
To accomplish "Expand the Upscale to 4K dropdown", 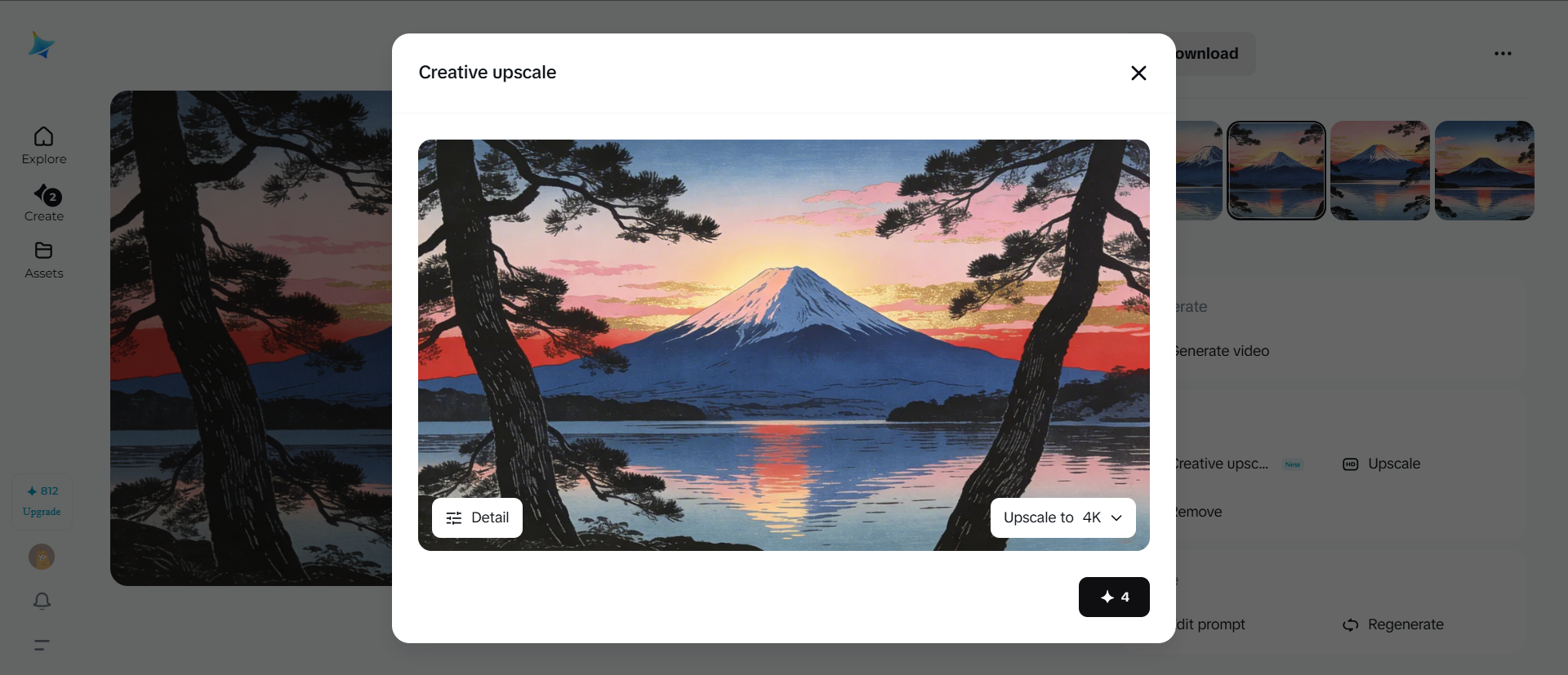I will click(1062, 517).
